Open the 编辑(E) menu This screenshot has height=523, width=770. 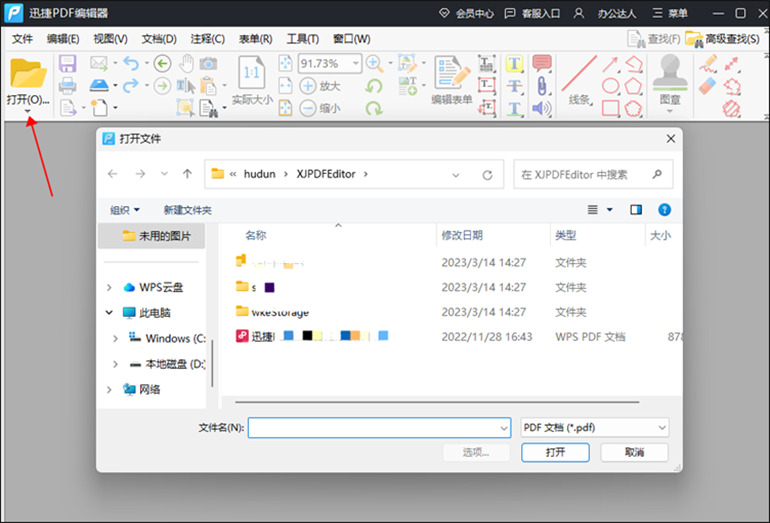tap(63, 39)
